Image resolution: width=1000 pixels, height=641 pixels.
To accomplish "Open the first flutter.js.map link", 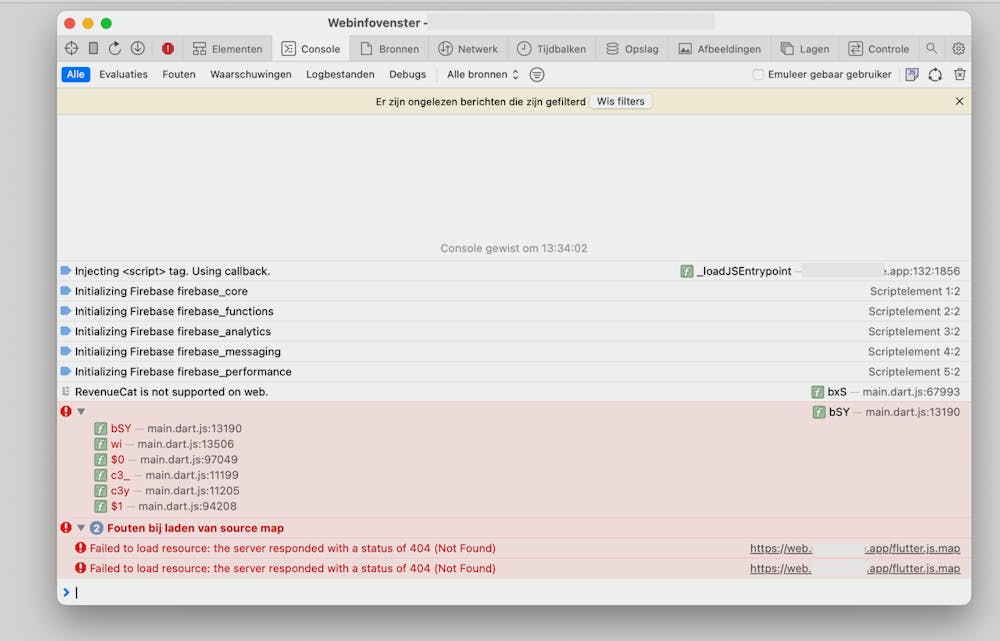I will coord(854,548).
